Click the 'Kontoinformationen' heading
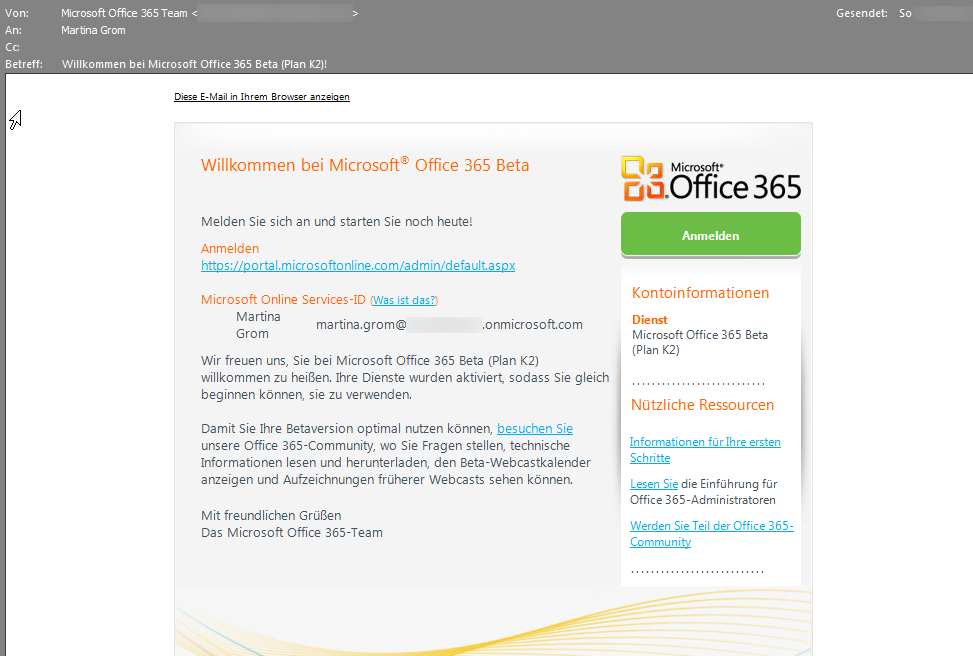The width and height of the screenshot is (973, 656). [x=701, y=293]
